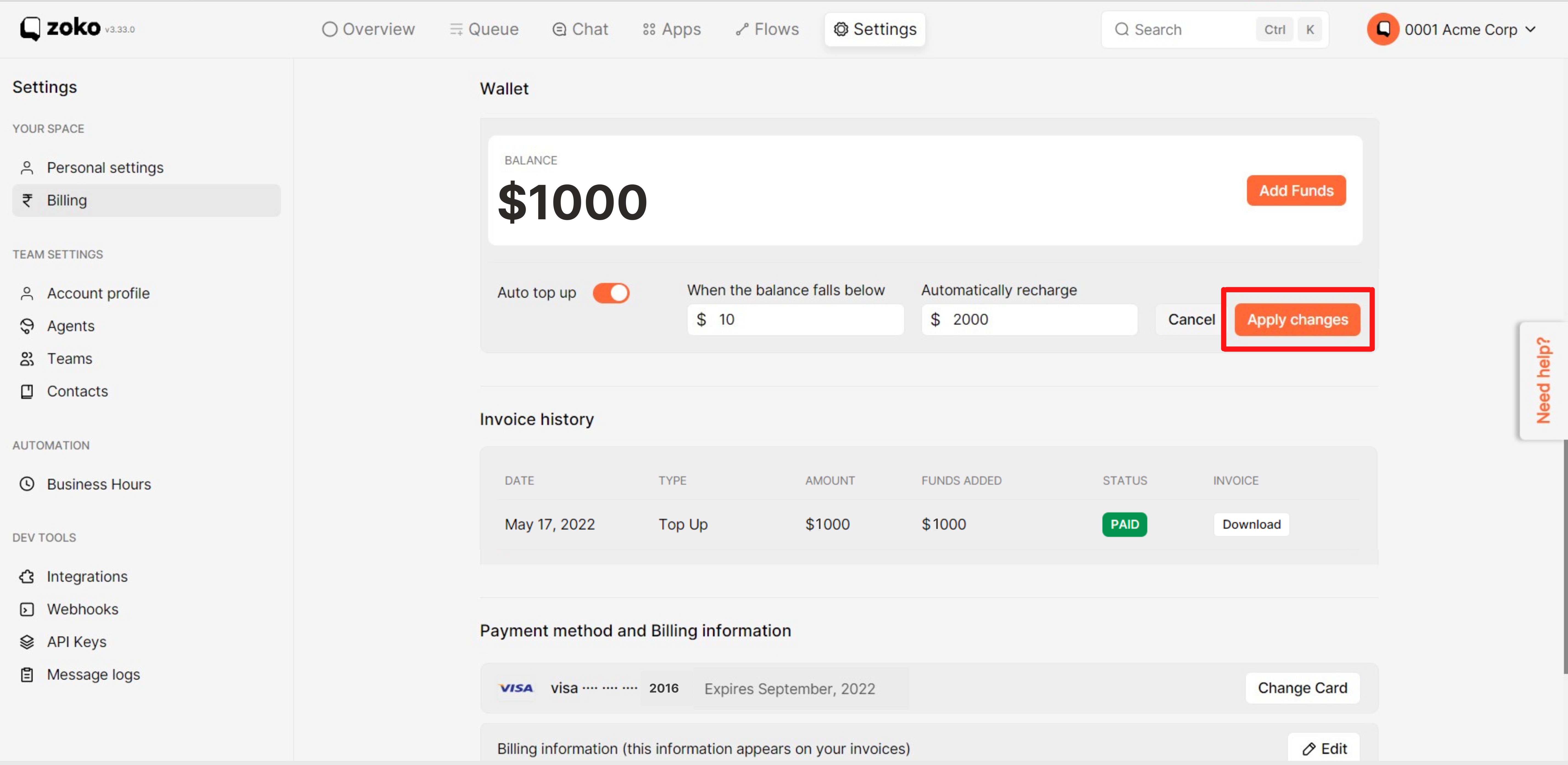Click the Integrations puzzle icon
1568x765 pixels.
pyautogui.click(x=27, y=576)
